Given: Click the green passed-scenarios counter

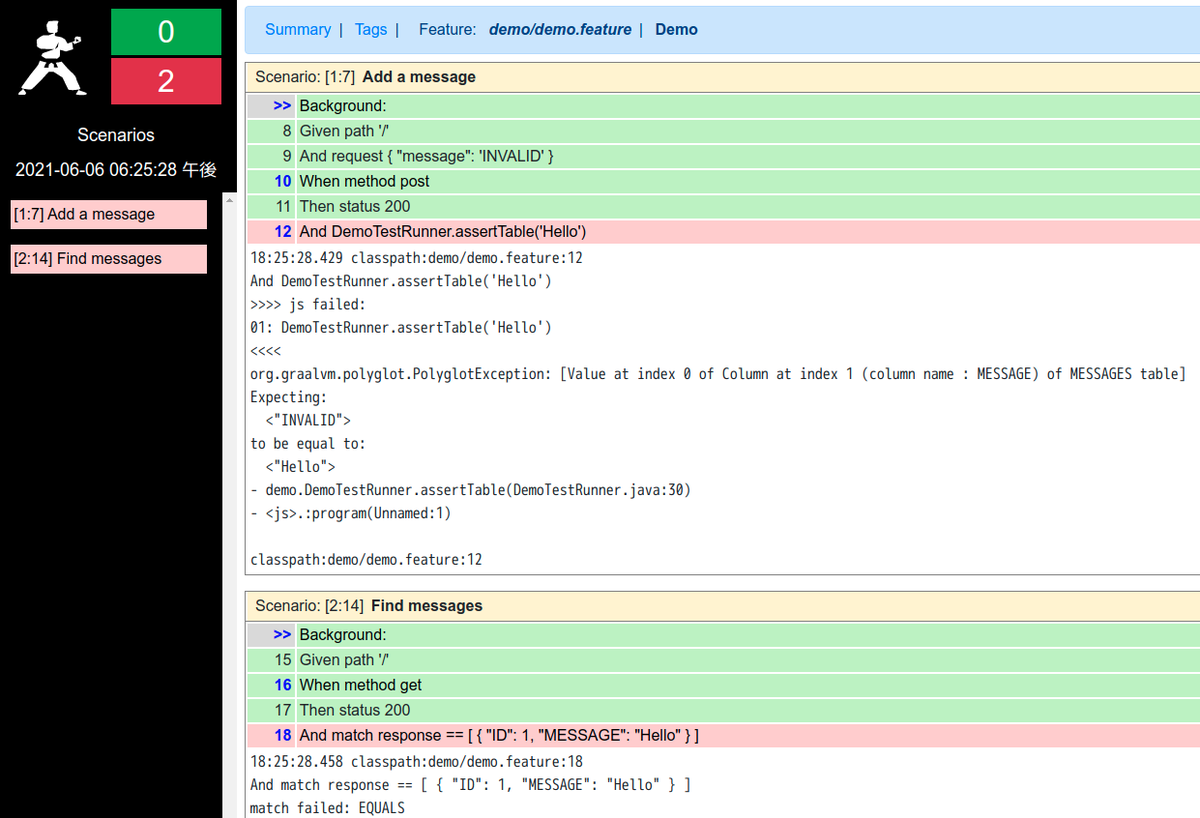Looking at the screenshot, I should pyautogui.click(x=165, y=32).
